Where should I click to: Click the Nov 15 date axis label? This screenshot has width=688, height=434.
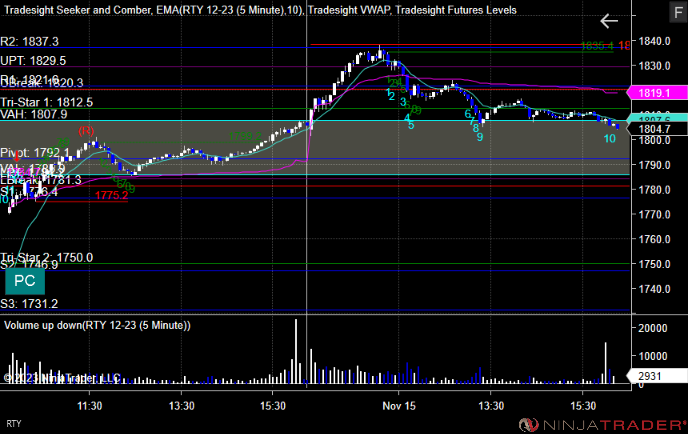pos(399,406)
